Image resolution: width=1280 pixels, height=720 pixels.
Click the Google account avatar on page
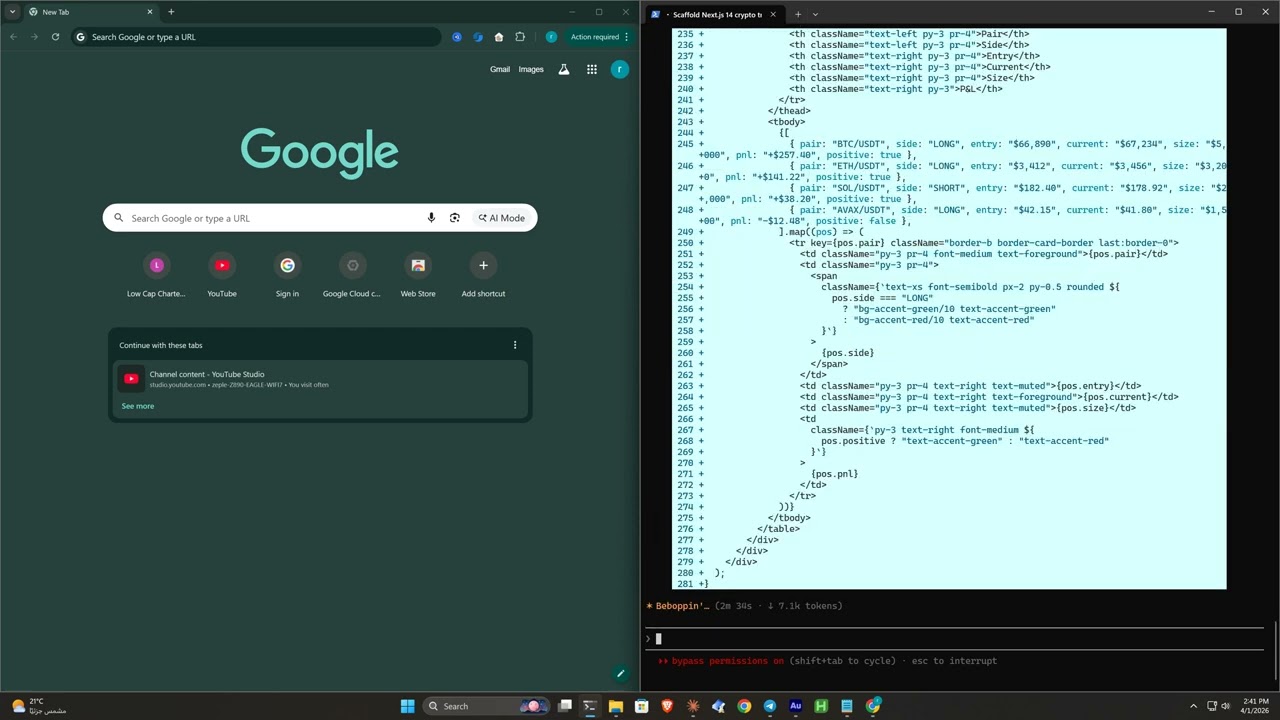point(620,69)
